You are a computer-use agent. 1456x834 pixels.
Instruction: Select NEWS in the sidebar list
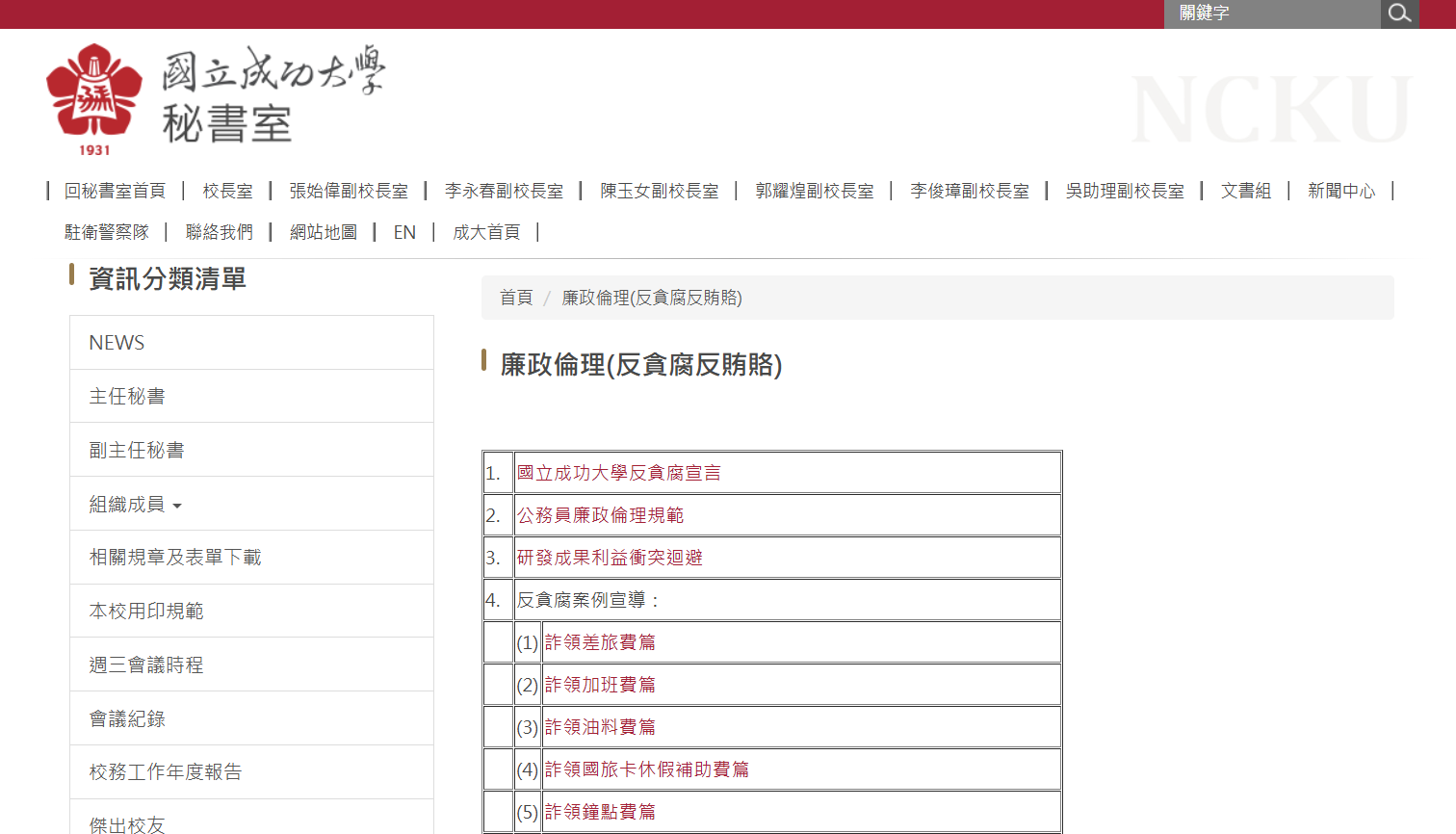tap(117, 343)
